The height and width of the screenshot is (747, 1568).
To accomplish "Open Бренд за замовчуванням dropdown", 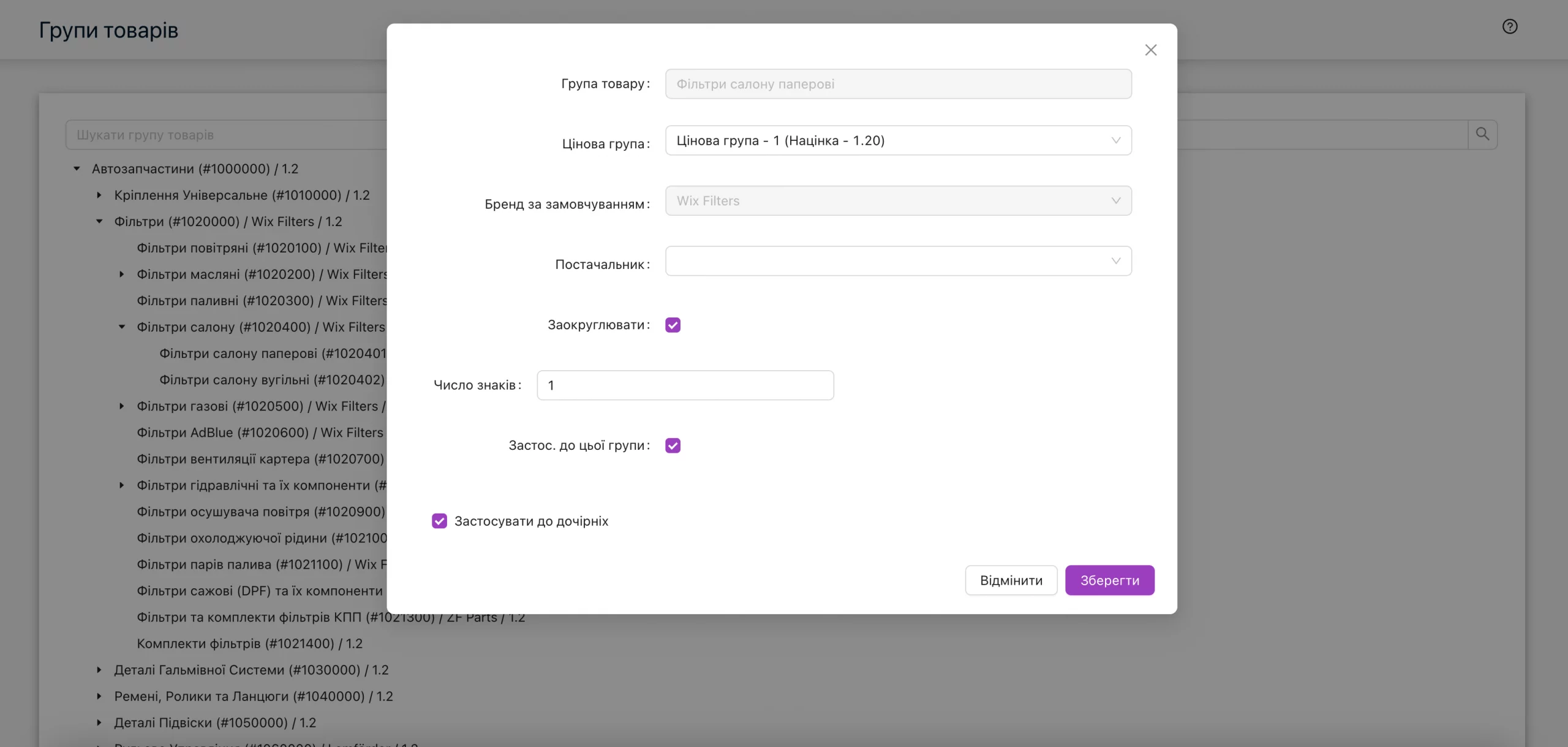I will click(898, 200).
